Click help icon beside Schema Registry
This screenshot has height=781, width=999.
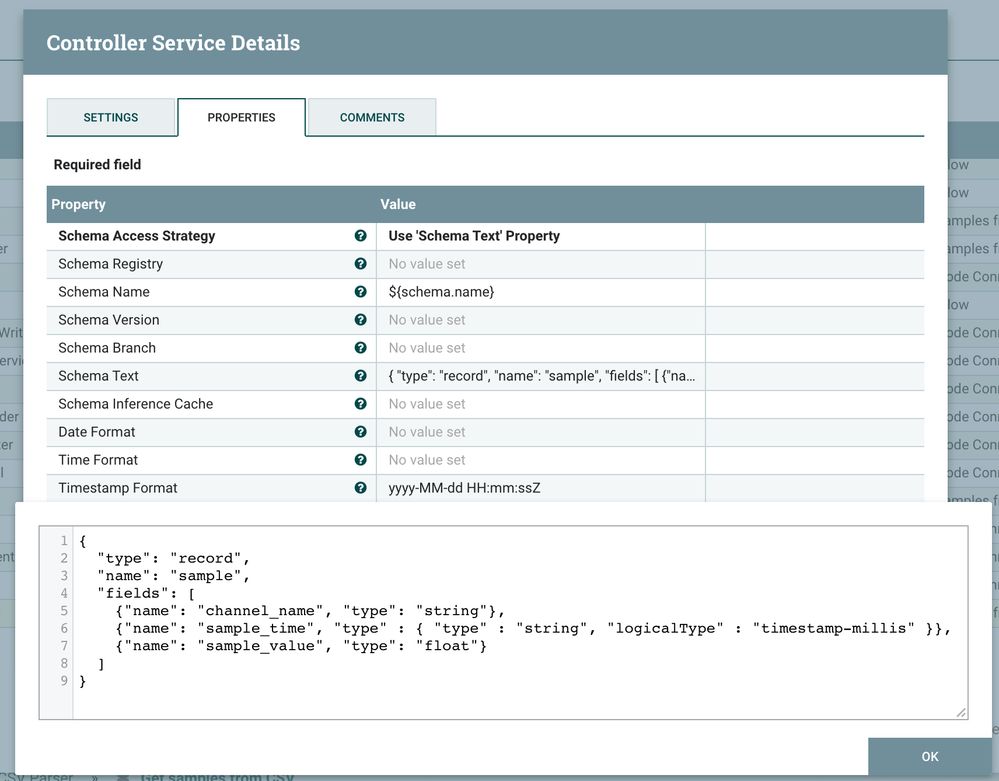click(x=360, y=264)
